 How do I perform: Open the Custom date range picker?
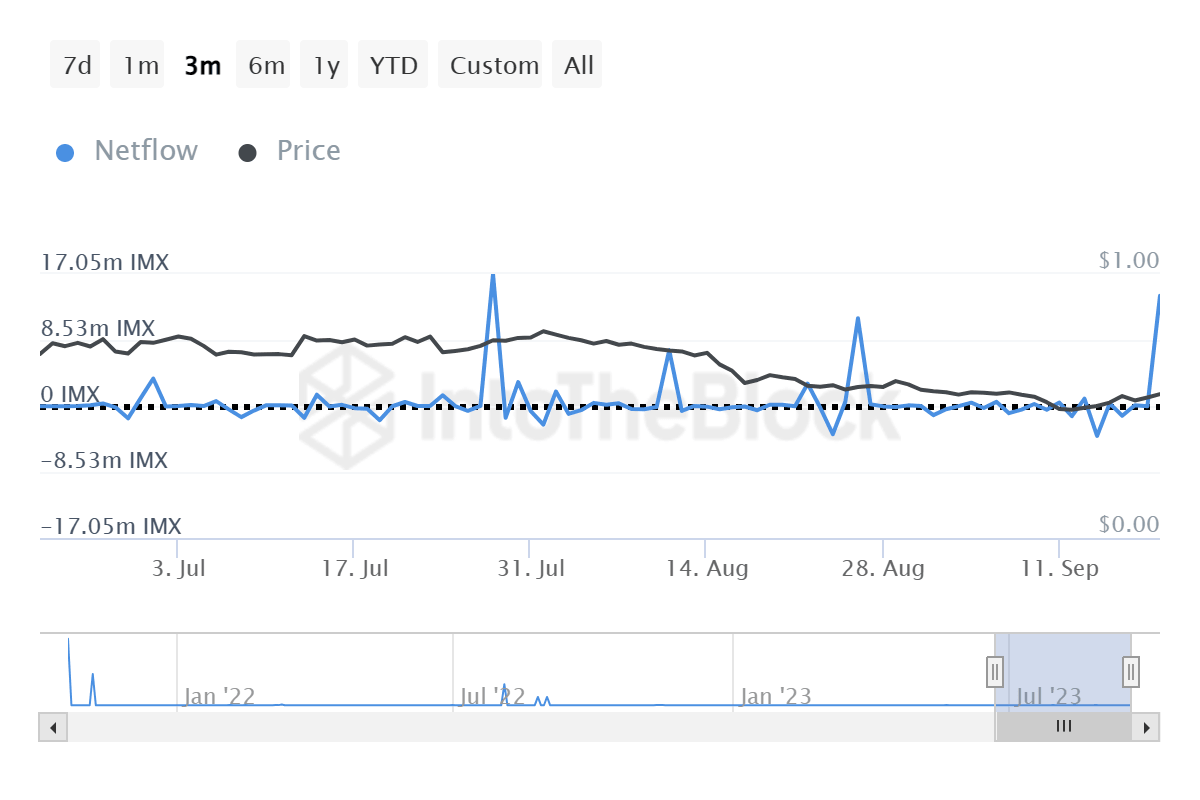point(493,66)
